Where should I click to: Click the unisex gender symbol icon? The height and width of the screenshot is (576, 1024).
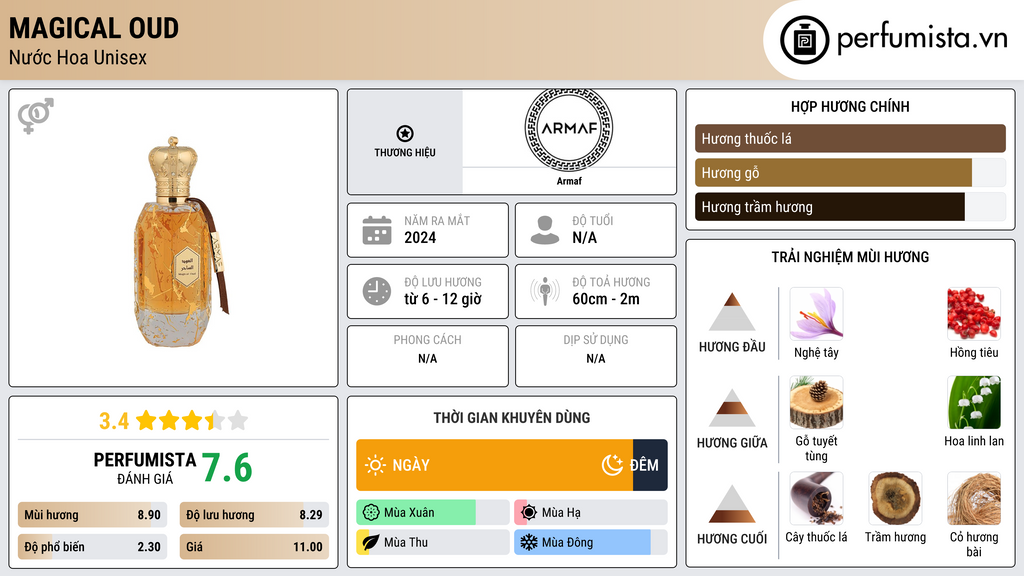pyautogui.click(x=36, y=116)
